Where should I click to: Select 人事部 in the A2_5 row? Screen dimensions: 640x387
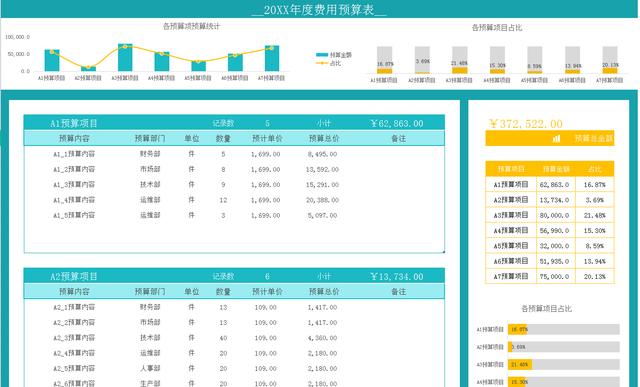coord(150,368)
